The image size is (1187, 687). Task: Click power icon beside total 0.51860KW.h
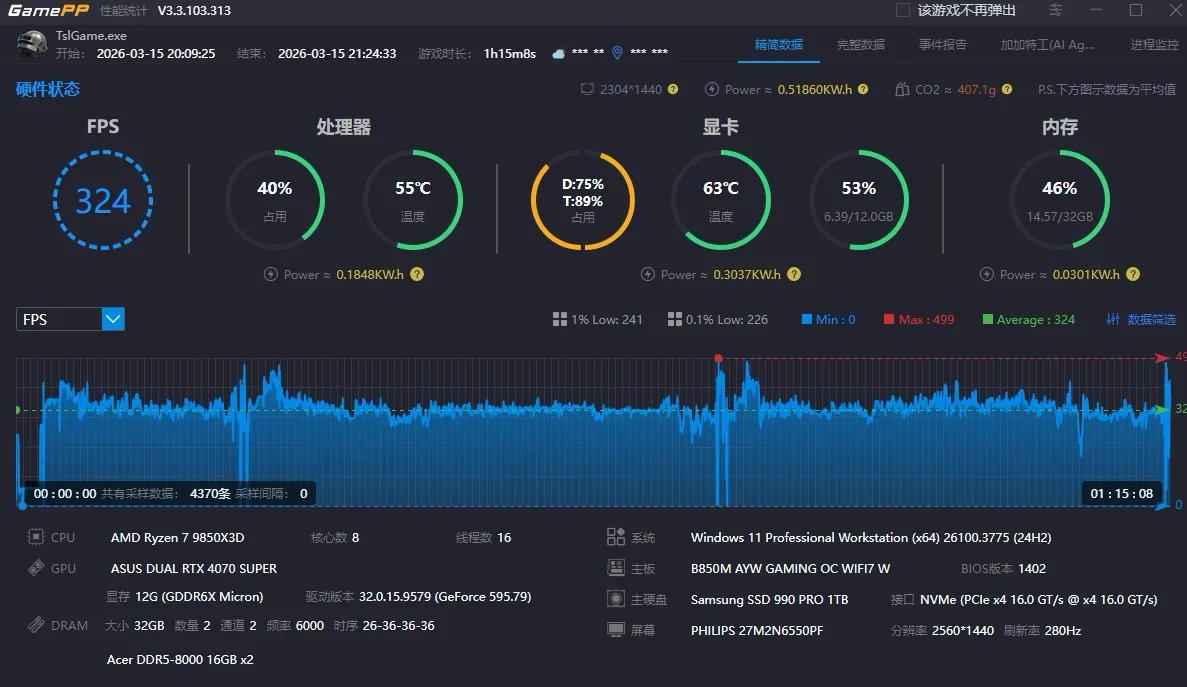[x=712, y=89]
